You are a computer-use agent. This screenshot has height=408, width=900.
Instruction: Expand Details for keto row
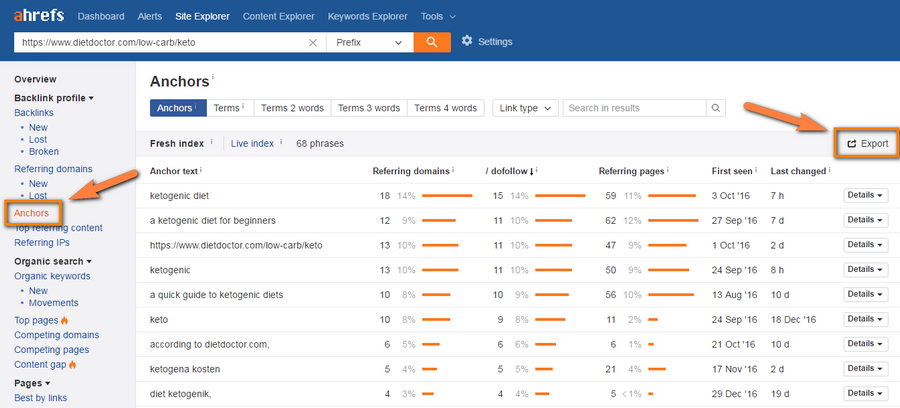coord(866,318)
